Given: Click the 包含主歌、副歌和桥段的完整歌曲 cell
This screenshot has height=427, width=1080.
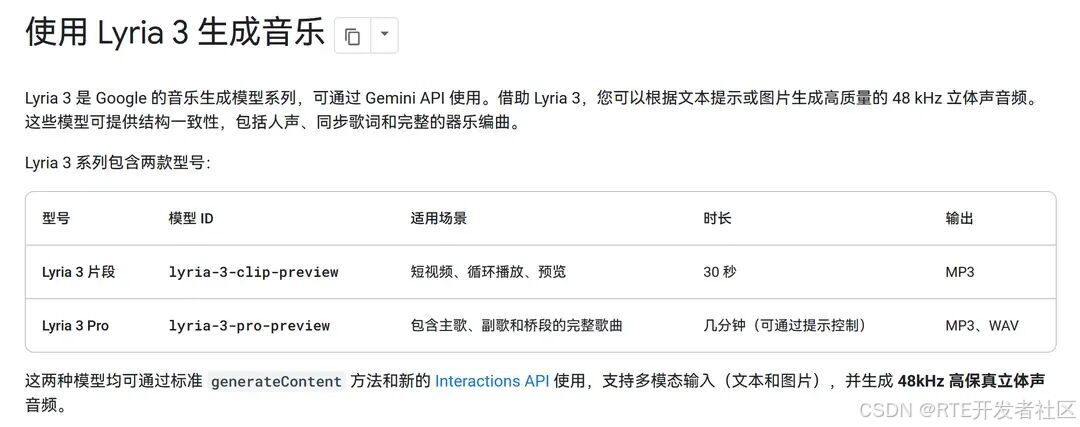Looking at the screenshot, I should 517,326.
